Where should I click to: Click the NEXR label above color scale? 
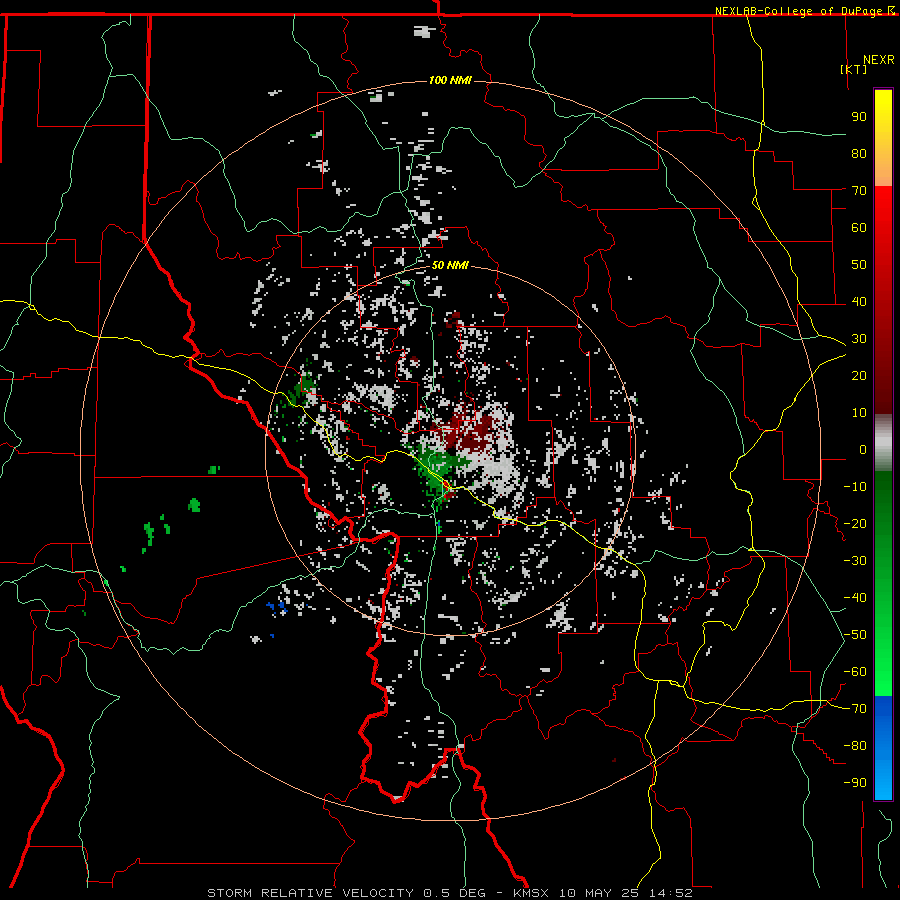click(x=879, y=60)
